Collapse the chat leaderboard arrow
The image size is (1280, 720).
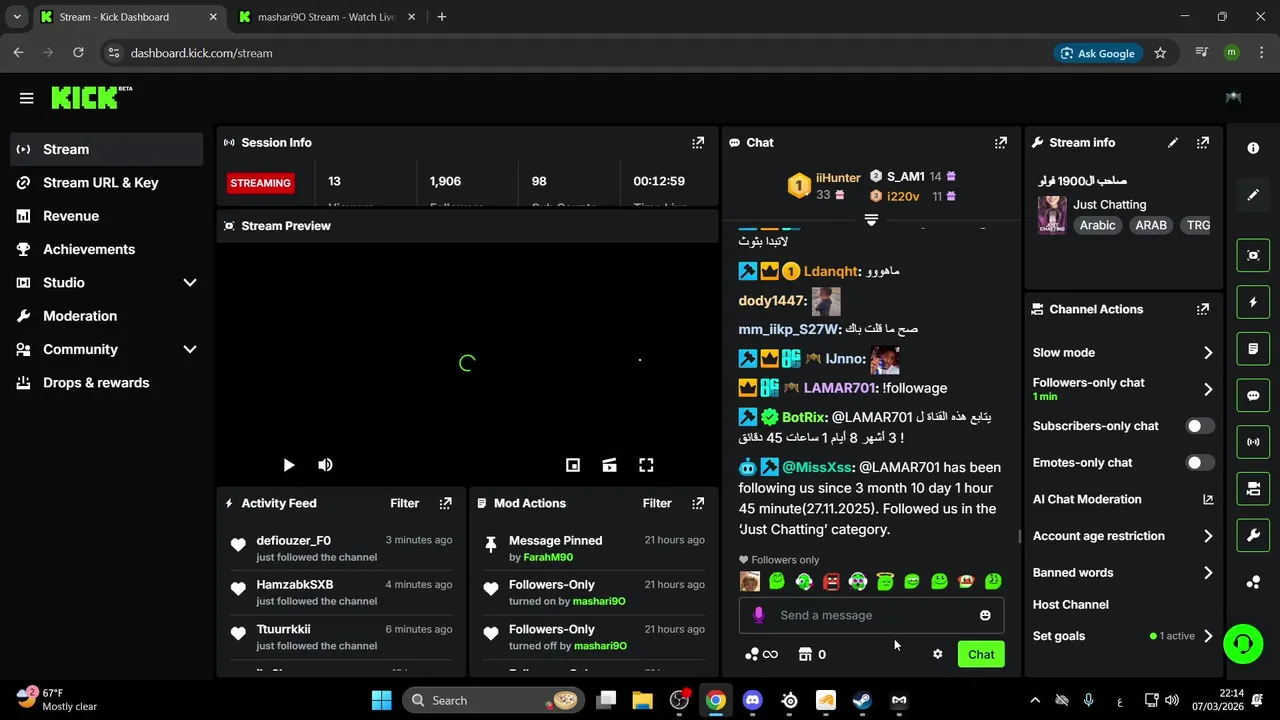[x=871, y=220]
